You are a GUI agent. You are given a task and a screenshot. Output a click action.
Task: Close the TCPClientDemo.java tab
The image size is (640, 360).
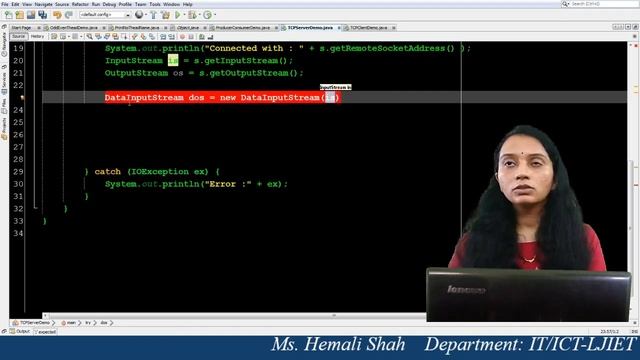394,28
